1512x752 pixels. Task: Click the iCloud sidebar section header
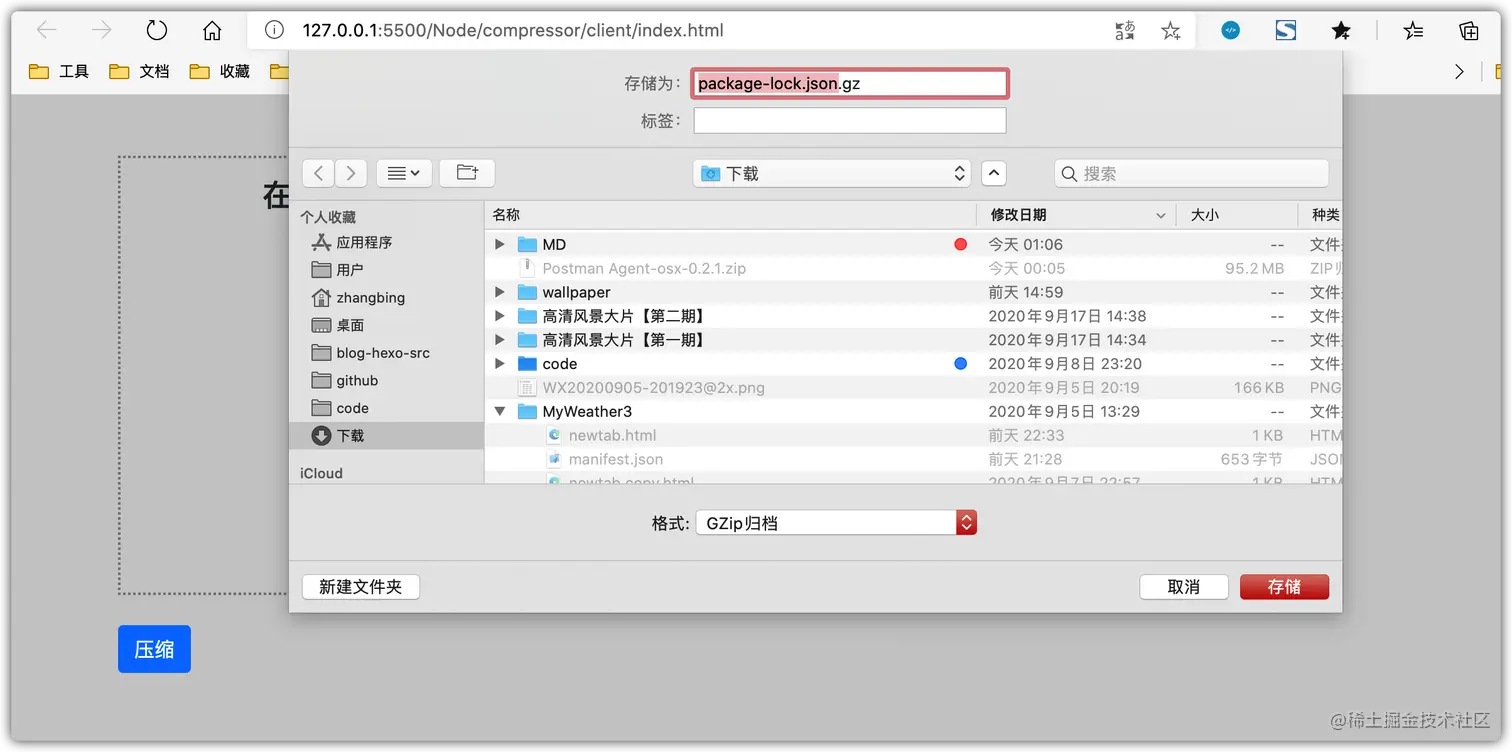(321, 473)
